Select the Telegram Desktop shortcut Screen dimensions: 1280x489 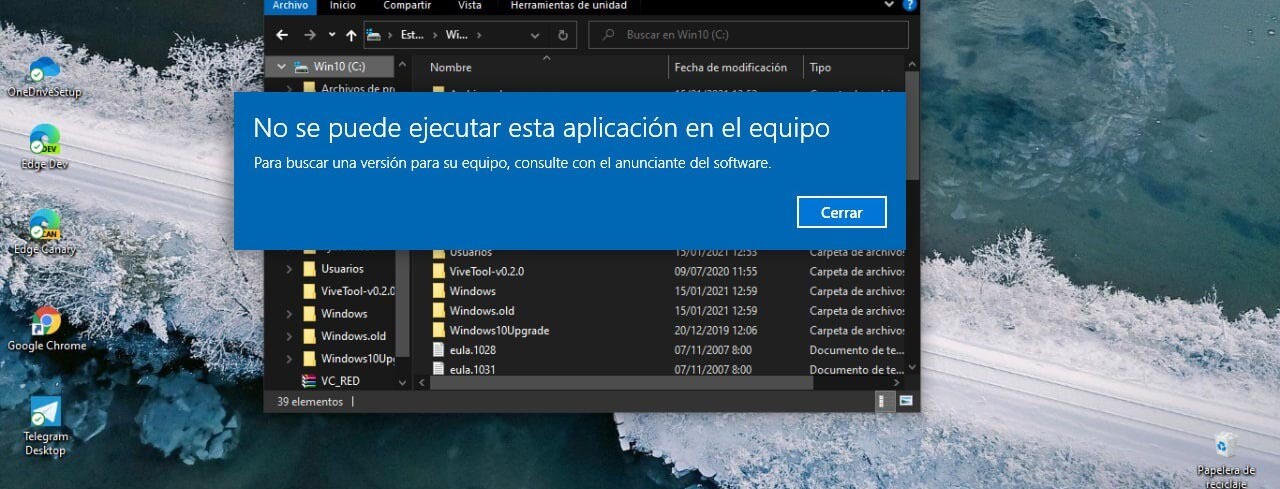coord(45,420)
